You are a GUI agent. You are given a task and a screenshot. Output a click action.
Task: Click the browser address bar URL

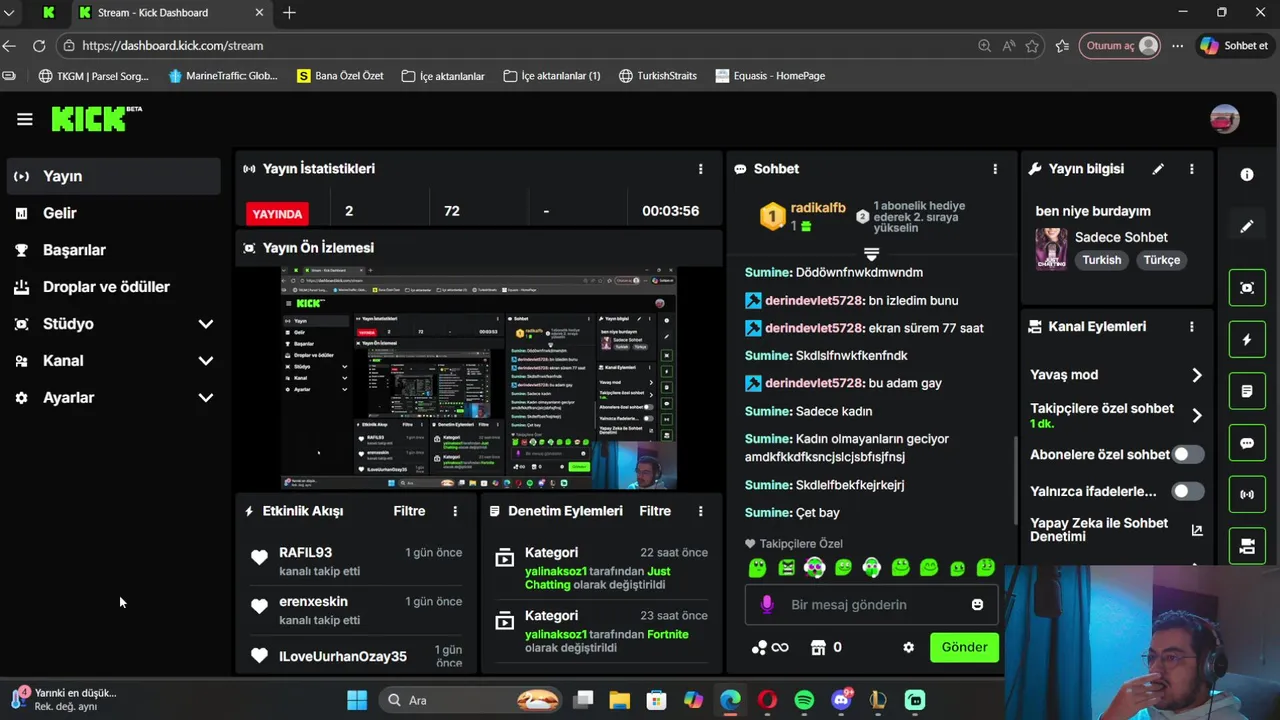173,45
